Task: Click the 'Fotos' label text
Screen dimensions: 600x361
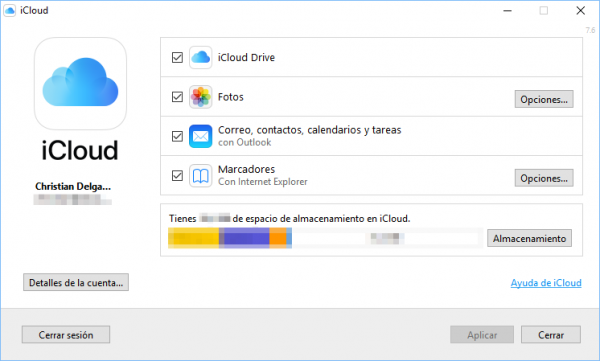Action: (x=231, y=97)
